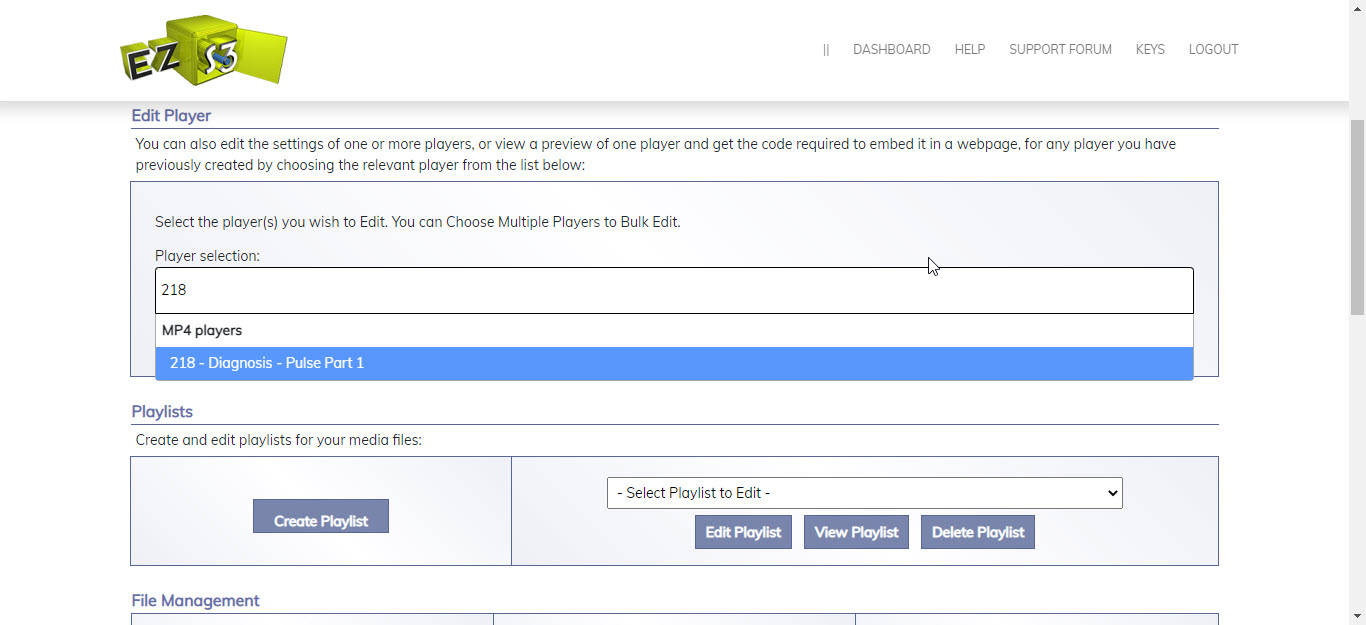
Task: Open the Help nav link
Action: [x=969, y=49]
